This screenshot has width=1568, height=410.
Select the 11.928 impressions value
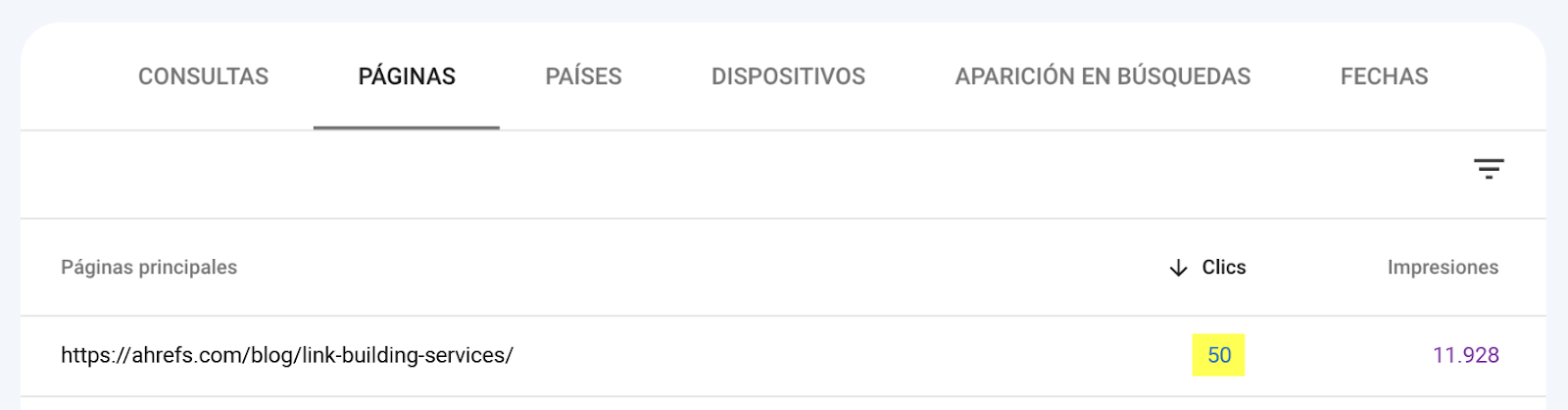pos(1466,355)
